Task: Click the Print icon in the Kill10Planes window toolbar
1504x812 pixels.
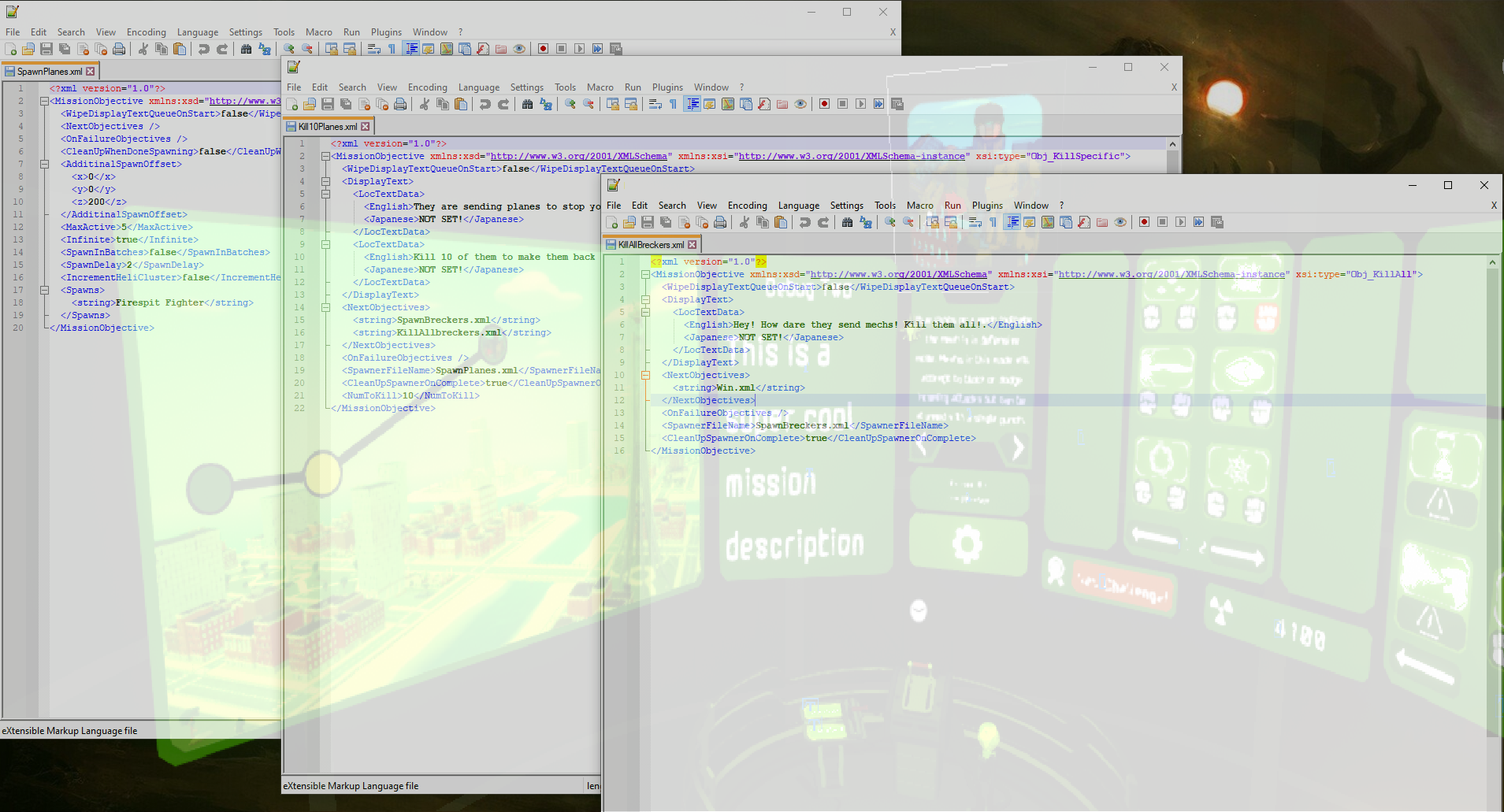Action: click(x=400, y=104)
